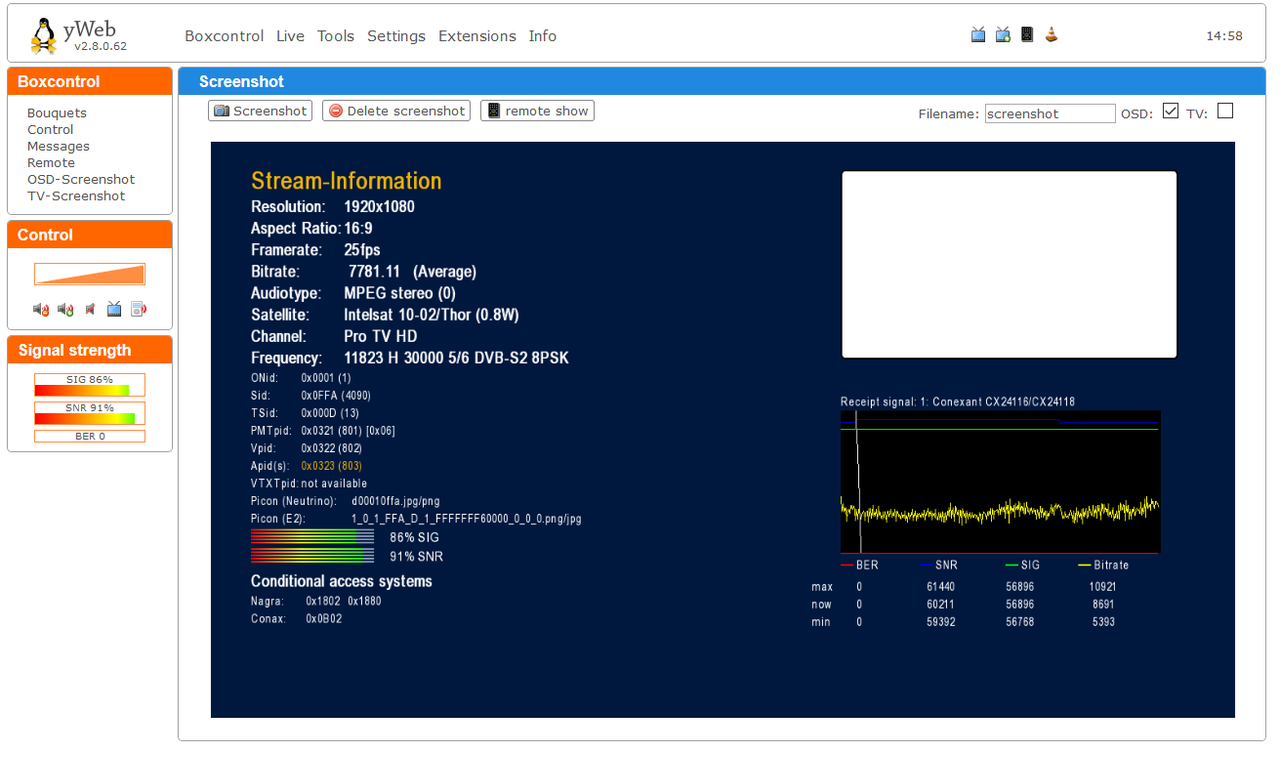Viewport: 1280px width, 761px height.
Task: Click the Screenshot panel title bar
Action: tap(722, 82)
